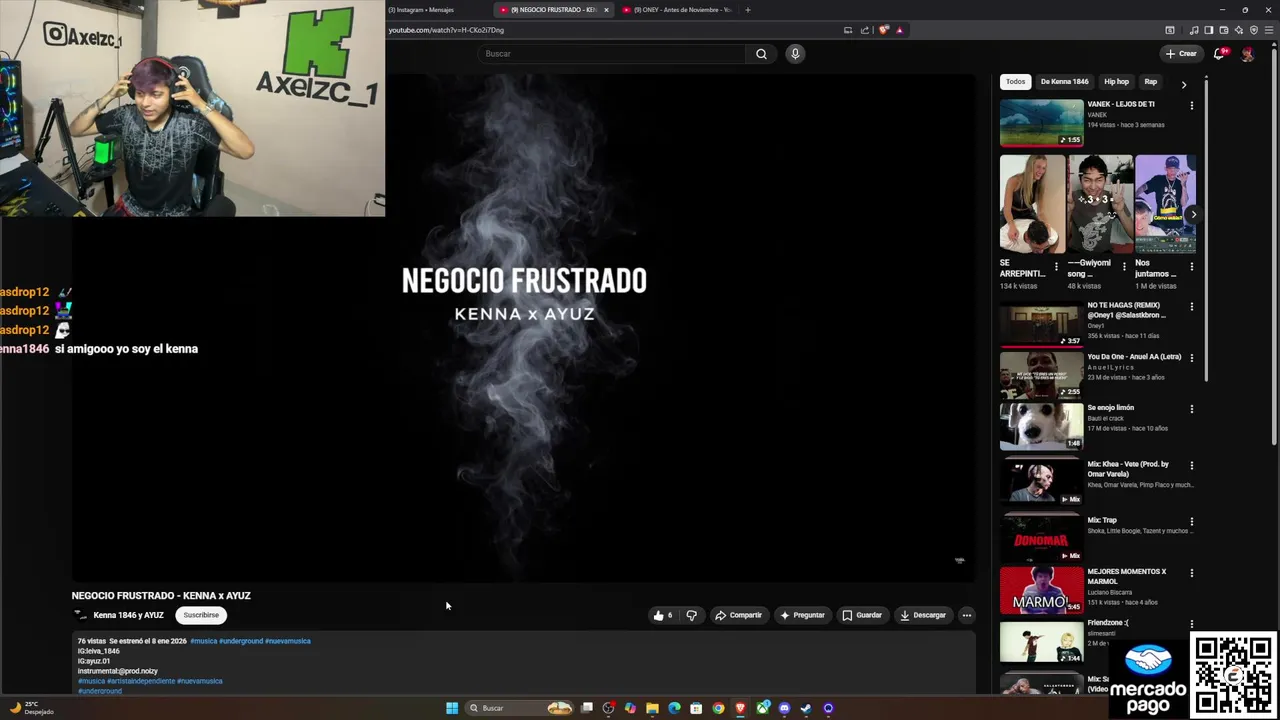Click the Compartir button
The image size is (1280, 720).
[738, 615]
